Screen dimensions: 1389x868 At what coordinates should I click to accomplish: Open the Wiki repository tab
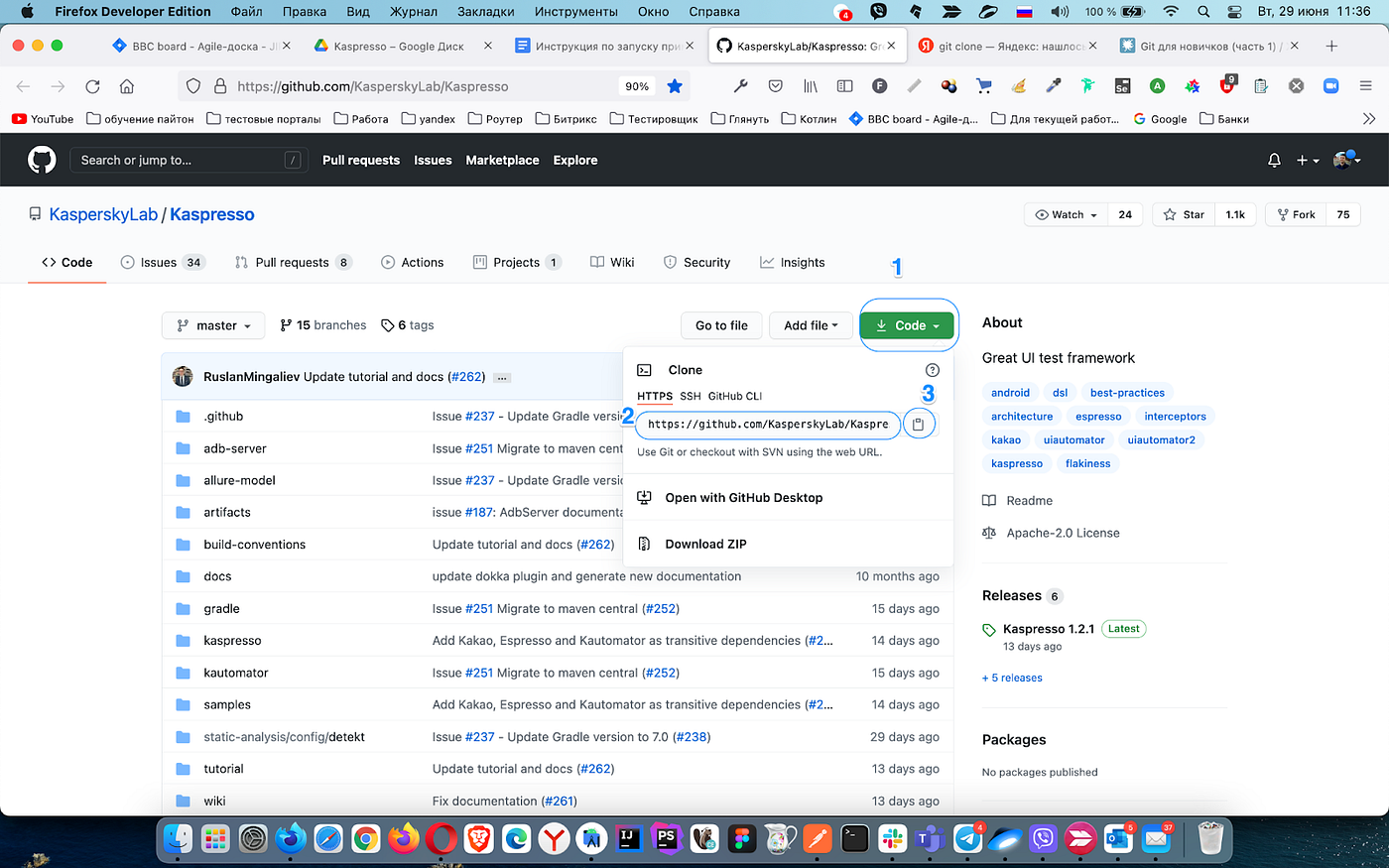pyautogui.click(x=612, y=262)
